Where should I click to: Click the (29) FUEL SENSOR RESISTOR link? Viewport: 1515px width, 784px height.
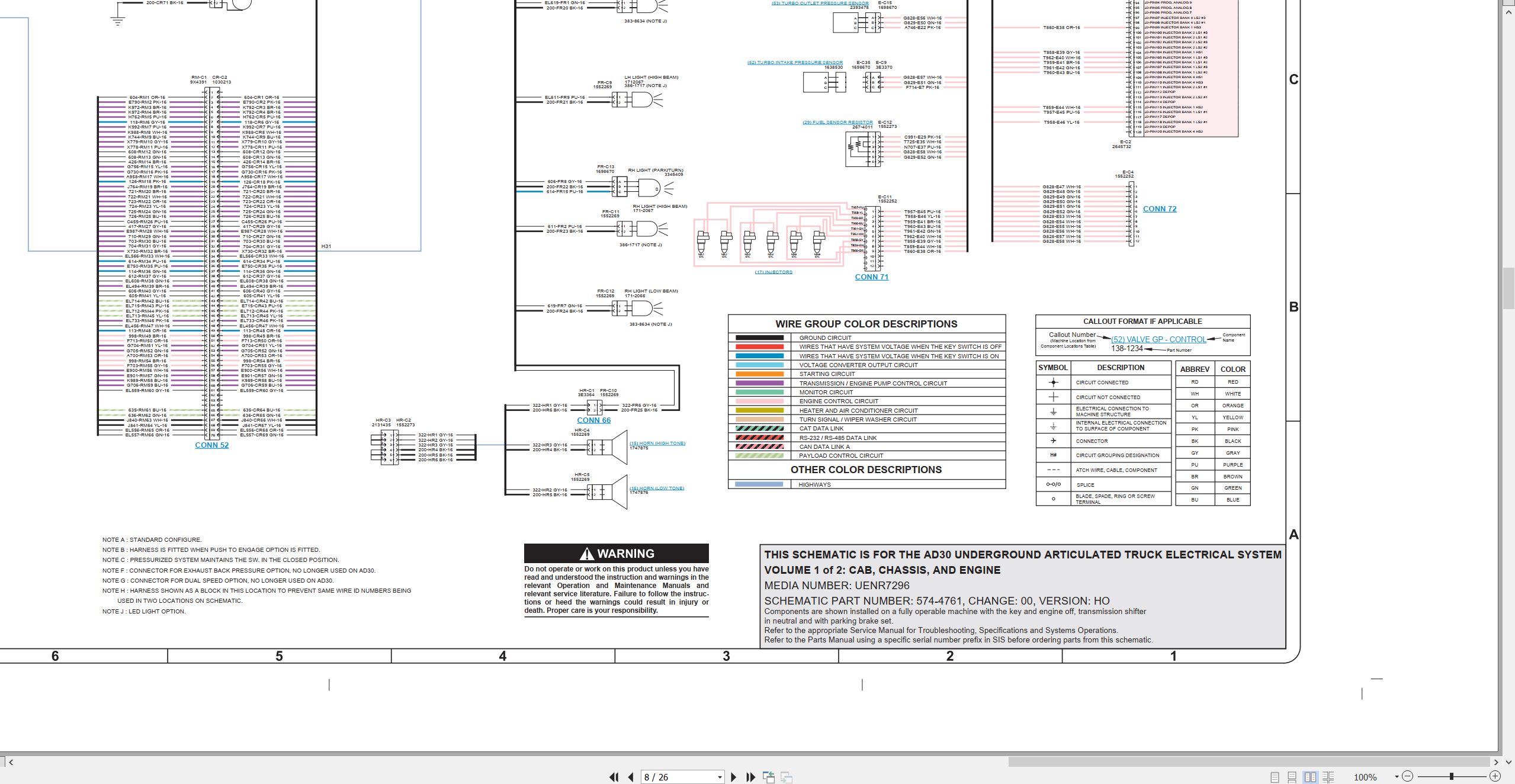point(837,123)
